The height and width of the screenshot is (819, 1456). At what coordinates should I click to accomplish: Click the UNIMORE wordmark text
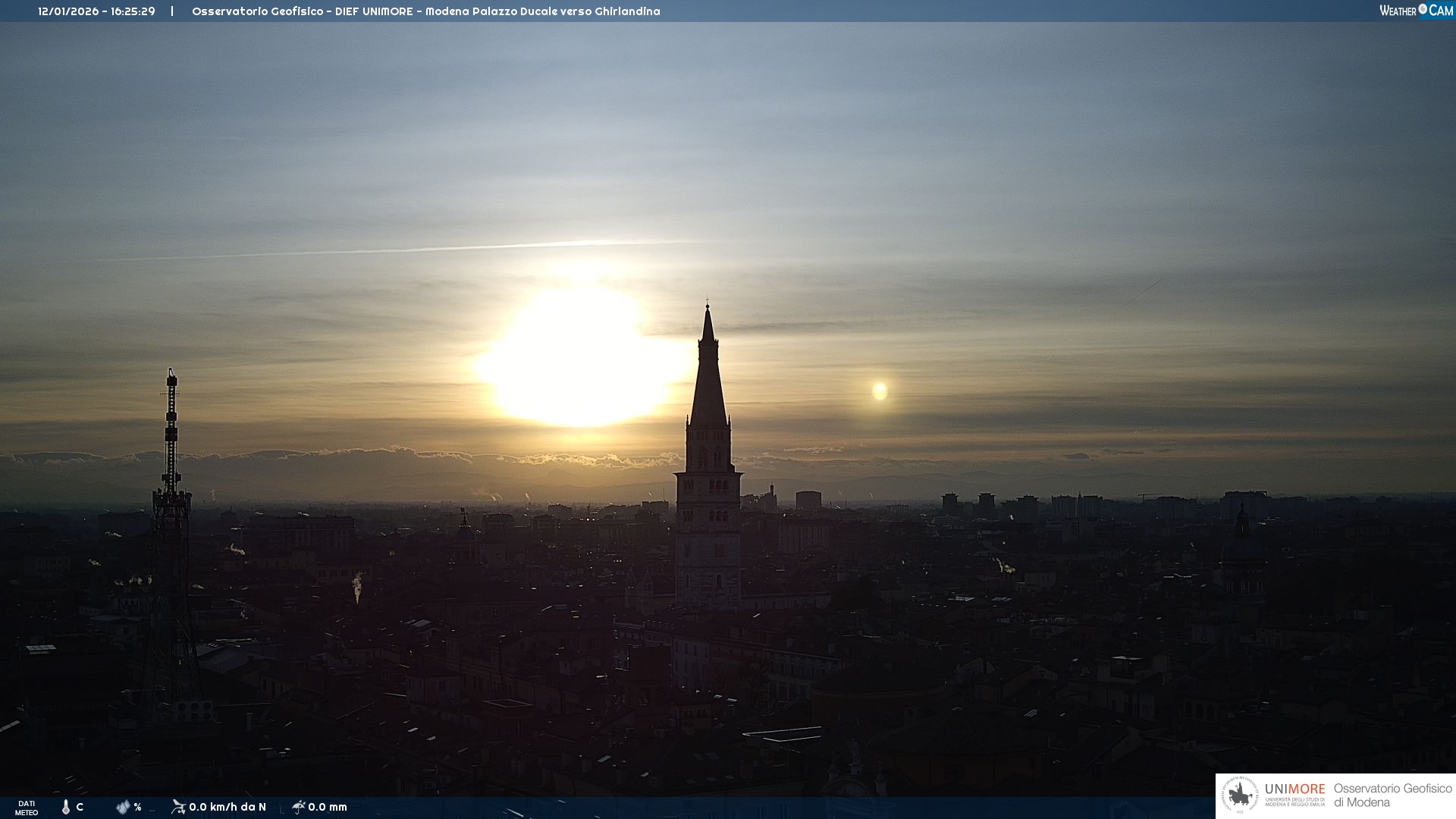click(1294, 789)
